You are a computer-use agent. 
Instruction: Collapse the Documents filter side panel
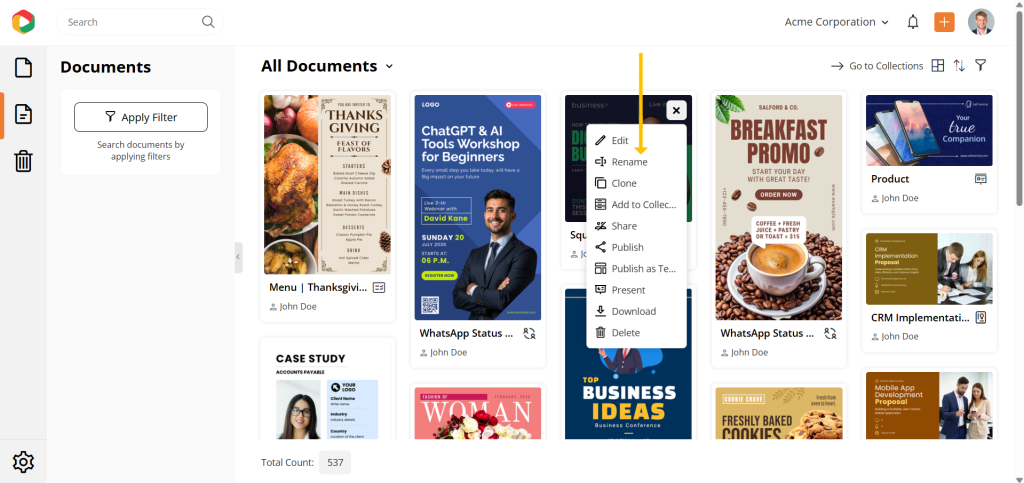238,257
